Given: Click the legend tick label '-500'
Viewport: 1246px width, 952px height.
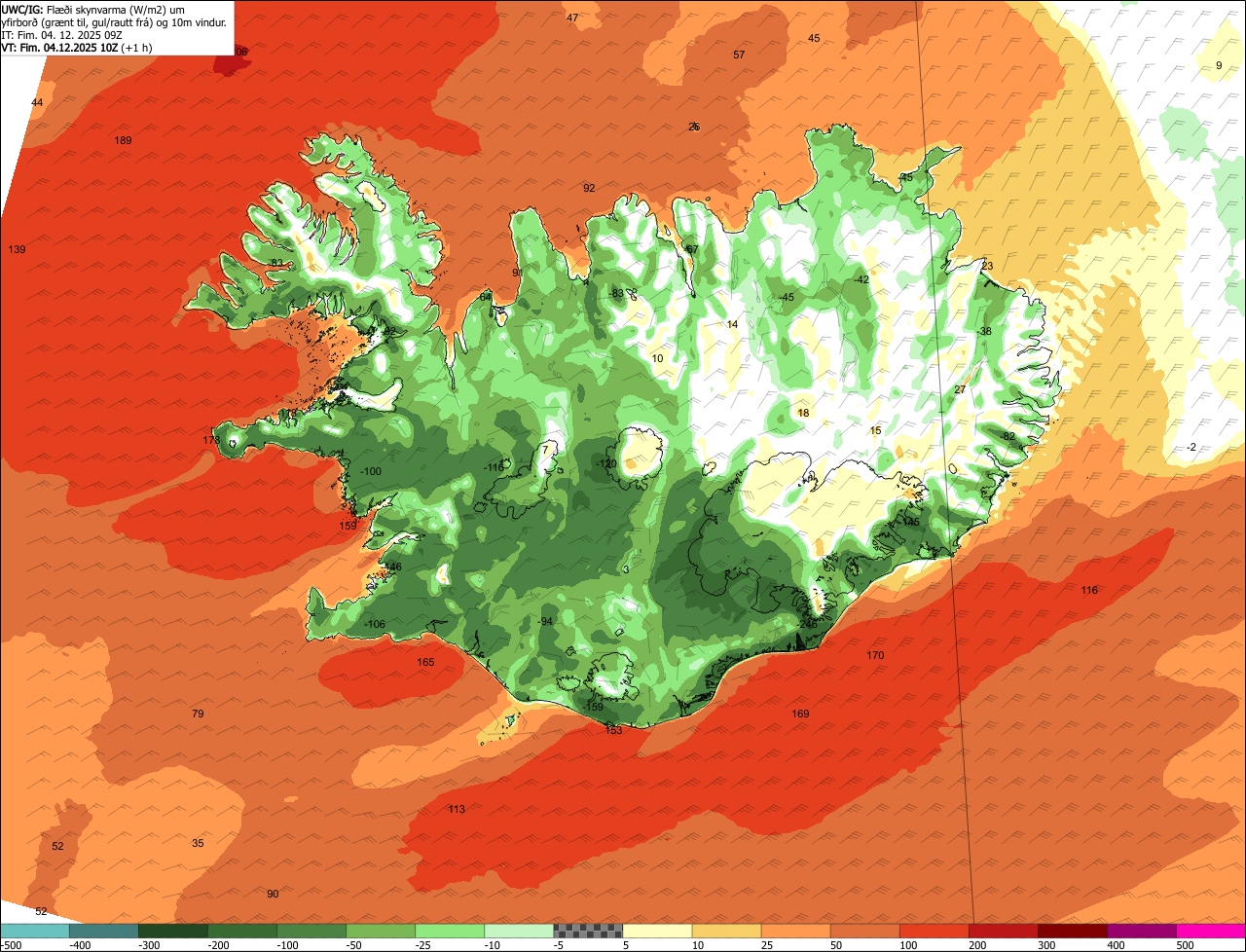Looking at the screenshot, I should (12, 945).
